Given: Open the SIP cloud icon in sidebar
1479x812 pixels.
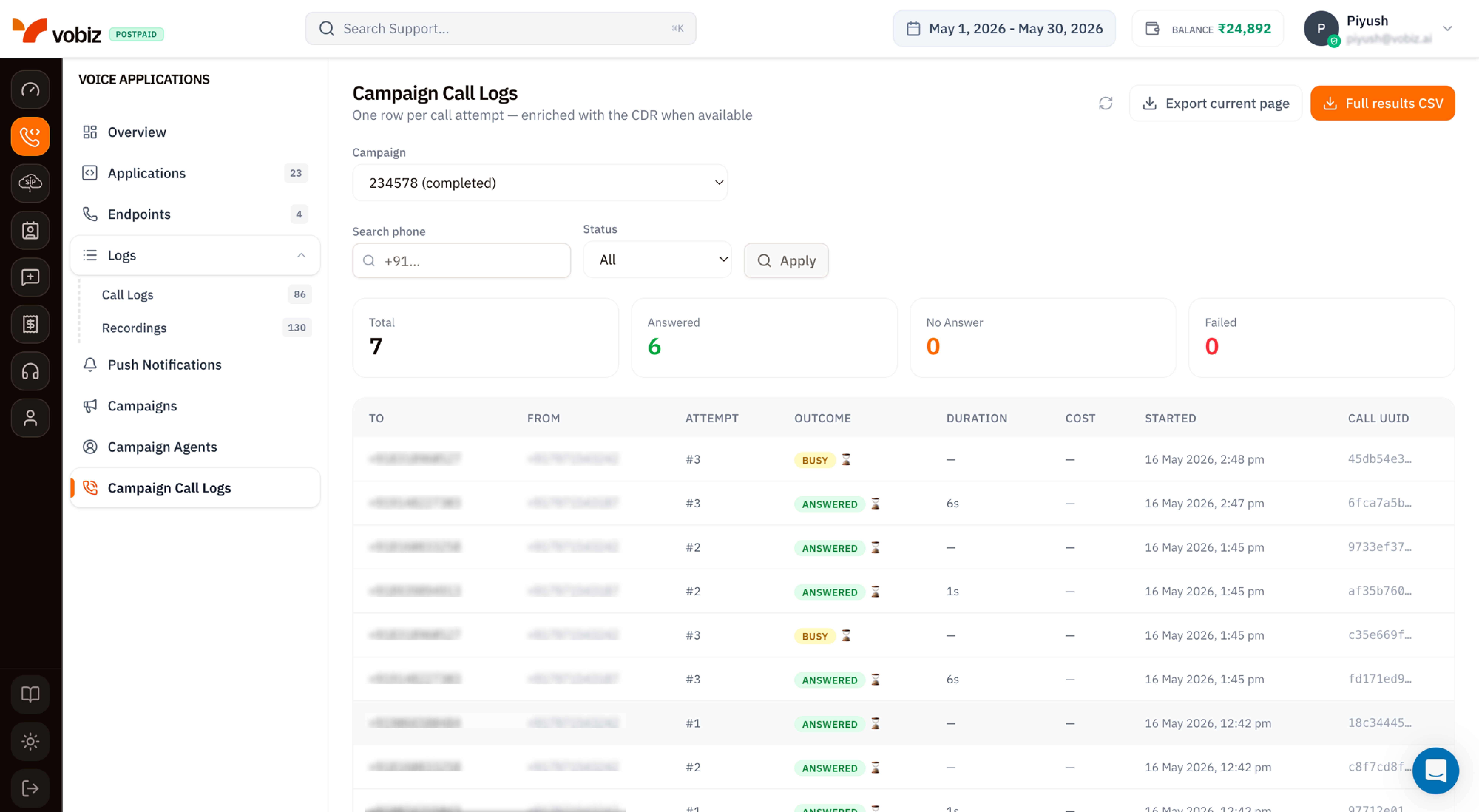Looking at the screenshot, I should click(31, 183).
